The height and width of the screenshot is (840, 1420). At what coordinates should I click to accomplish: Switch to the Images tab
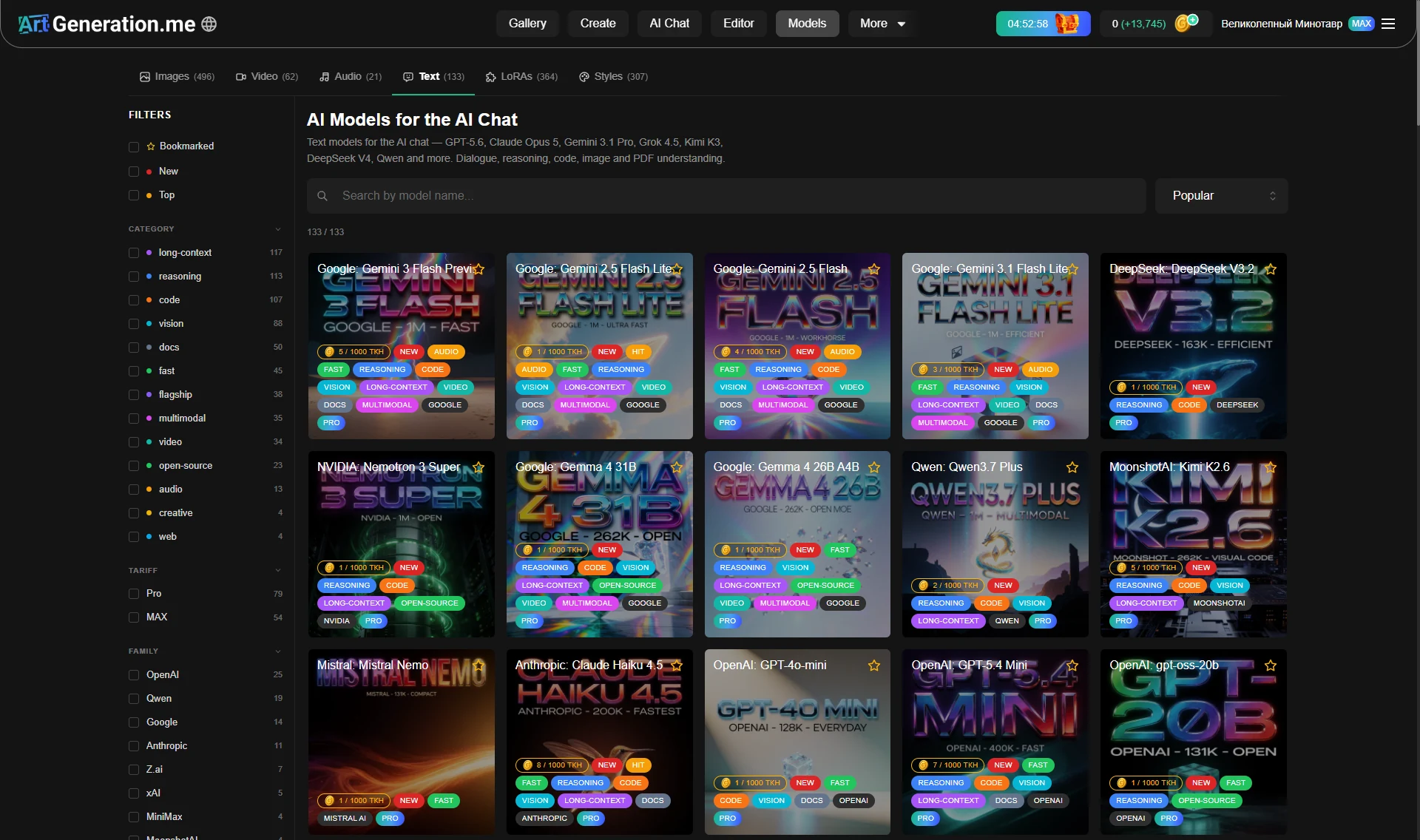tap(177, 77)
